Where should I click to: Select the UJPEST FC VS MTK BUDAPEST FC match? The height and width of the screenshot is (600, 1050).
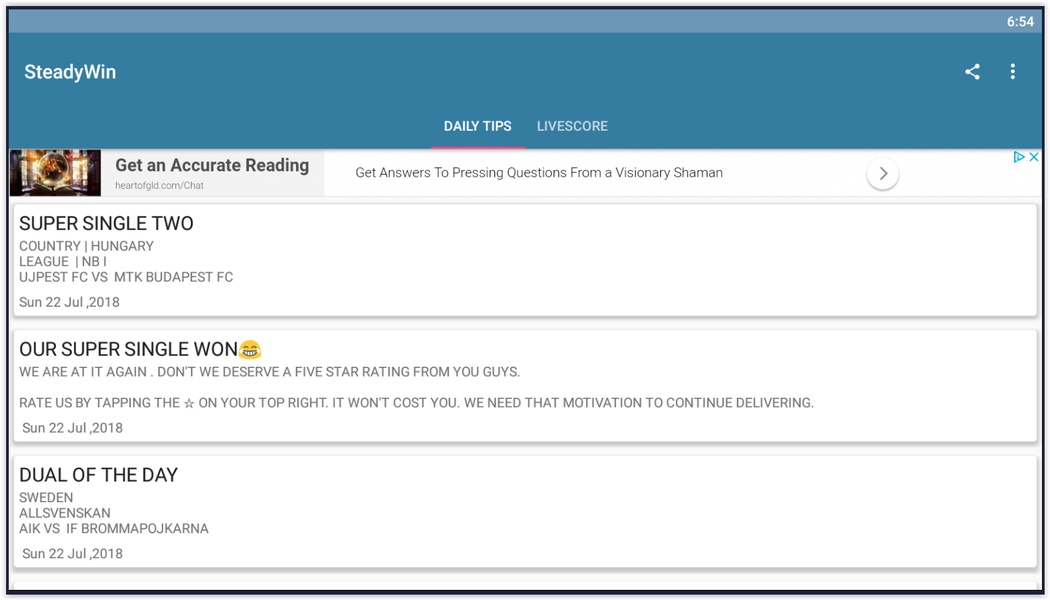click(126, 277)
